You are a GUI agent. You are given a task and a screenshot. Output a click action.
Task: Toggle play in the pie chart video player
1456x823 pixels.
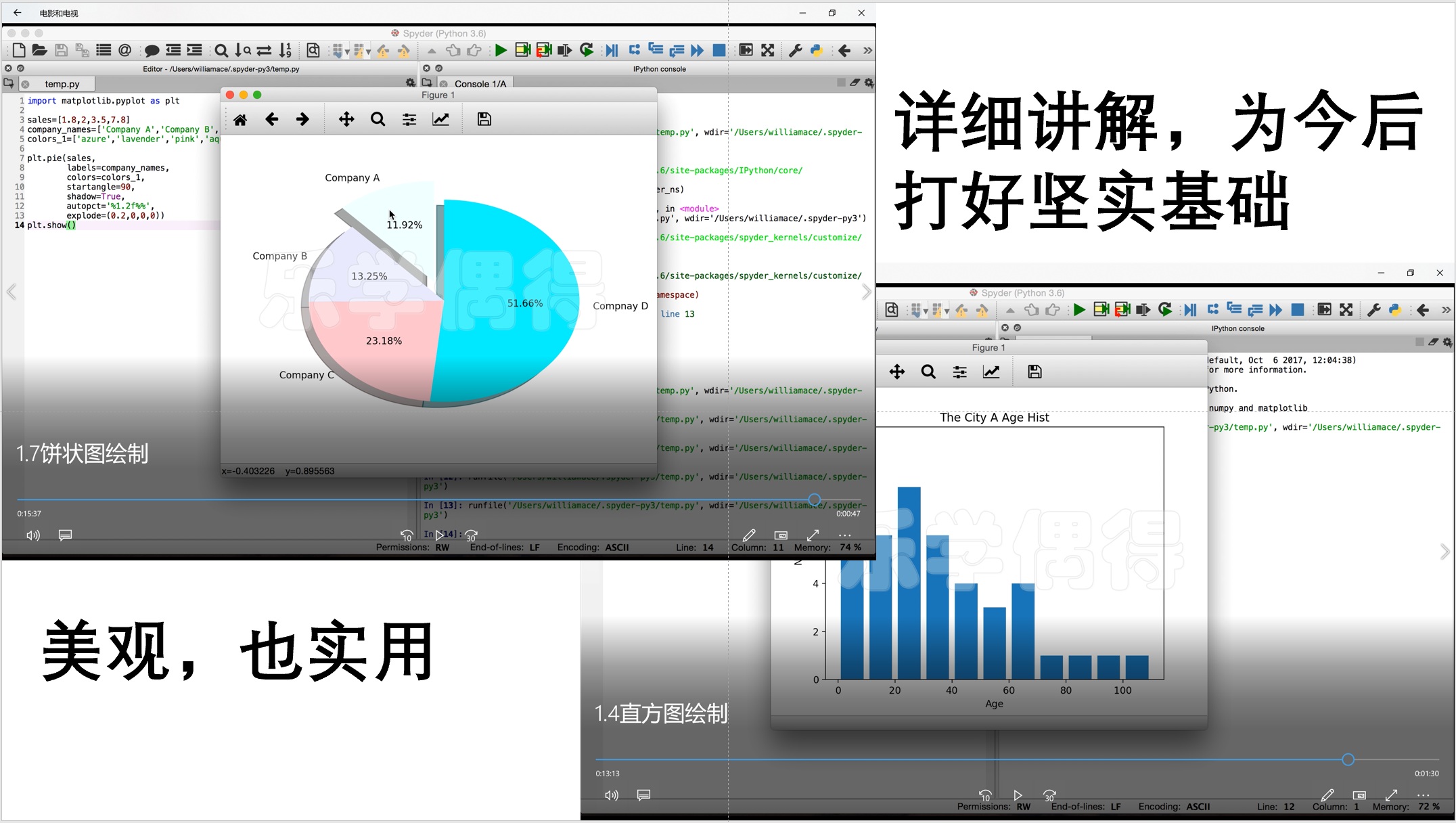pos(439,535)
